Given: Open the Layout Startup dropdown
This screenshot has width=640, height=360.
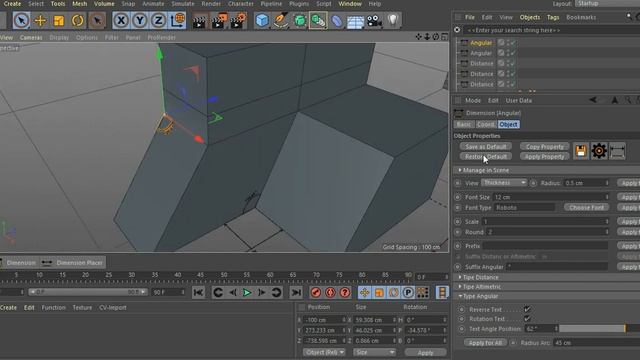Looking at the screenshot, I should pos(607,3).
